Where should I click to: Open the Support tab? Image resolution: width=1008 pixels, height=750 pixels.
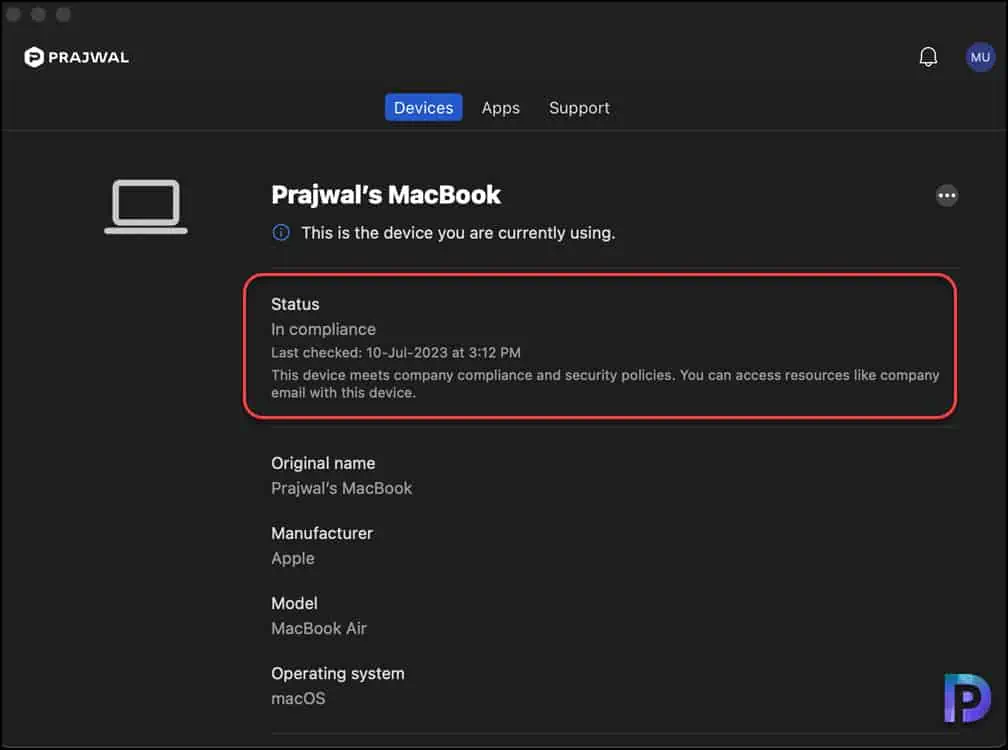pos(579,107)
